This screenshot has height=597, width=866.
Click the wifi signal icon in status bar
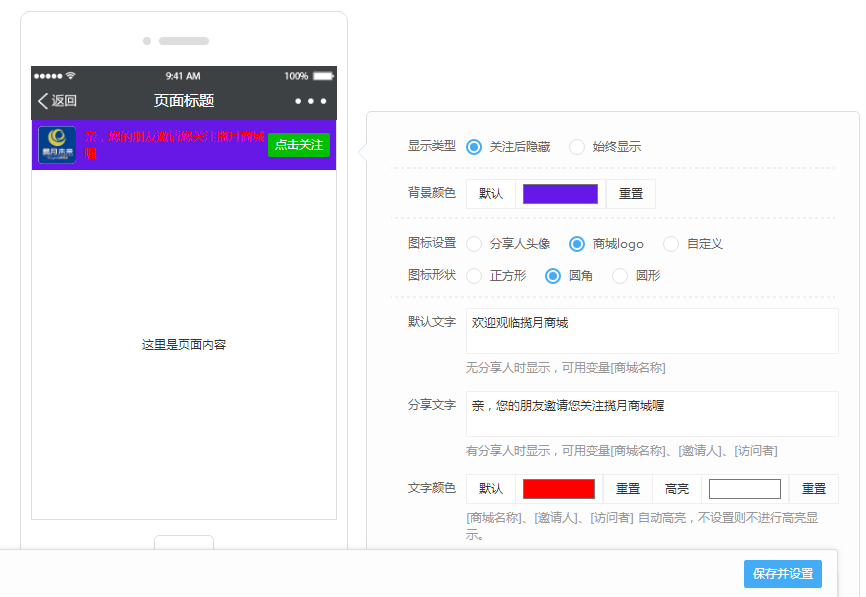(70, 75)
